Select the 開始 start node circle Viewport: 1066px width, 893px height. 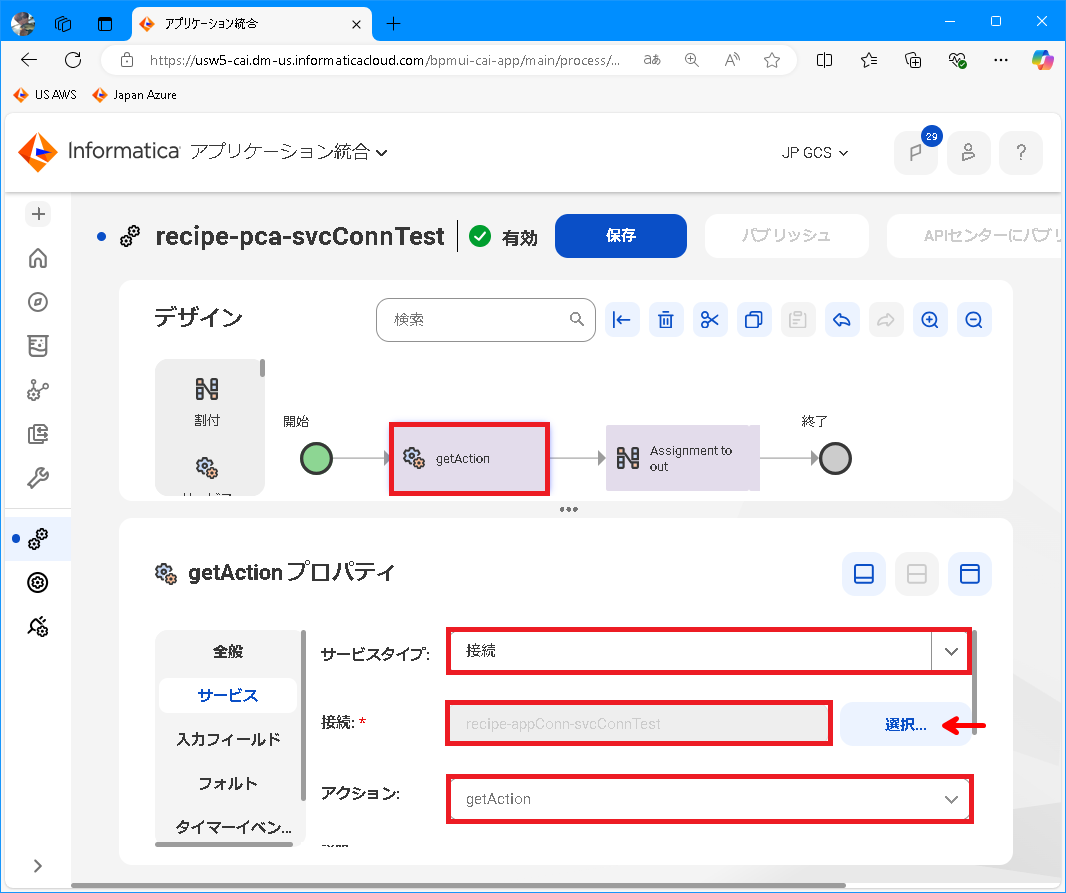316,458
